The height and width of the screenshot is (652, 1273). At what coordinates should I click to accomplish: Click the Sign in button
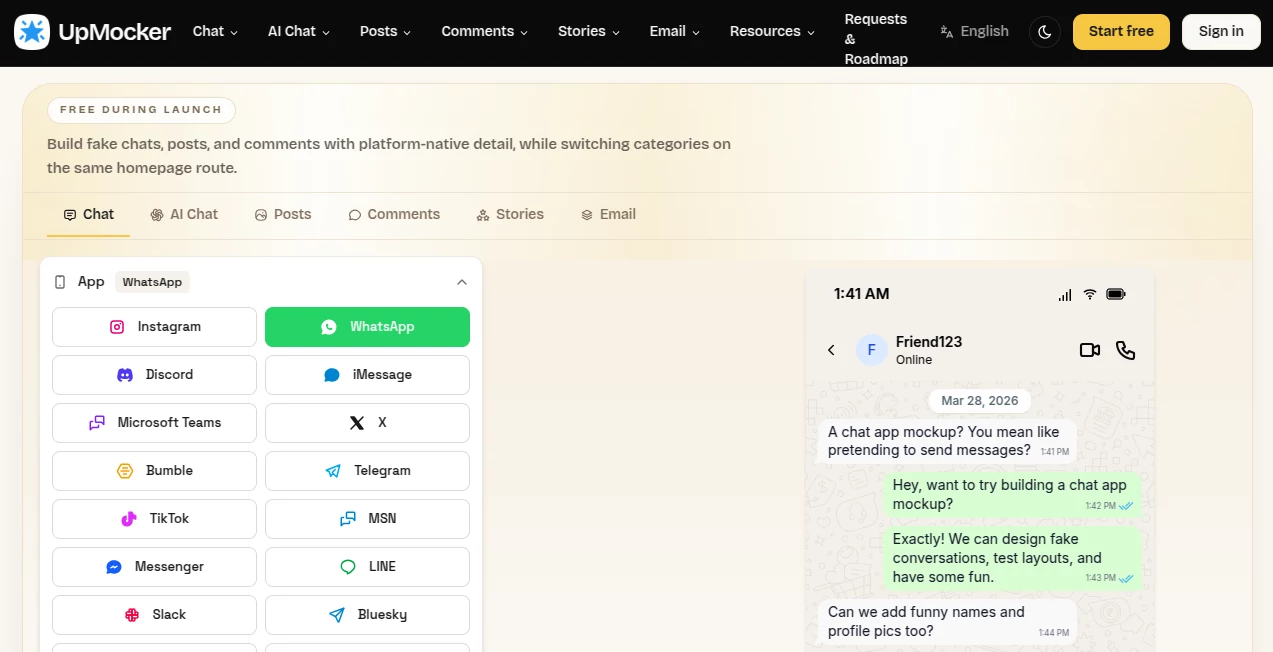pyautogui.click(x=1221, y=32)
